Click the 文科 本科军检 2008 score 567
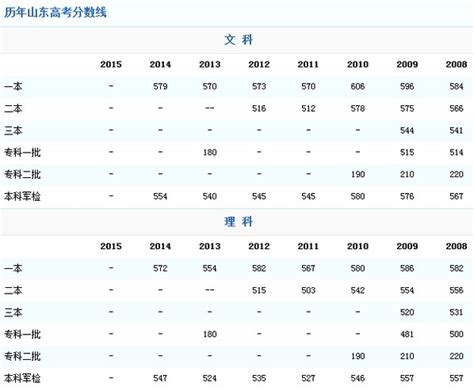This screenshot has width=474, height=390. click(456, 196)
